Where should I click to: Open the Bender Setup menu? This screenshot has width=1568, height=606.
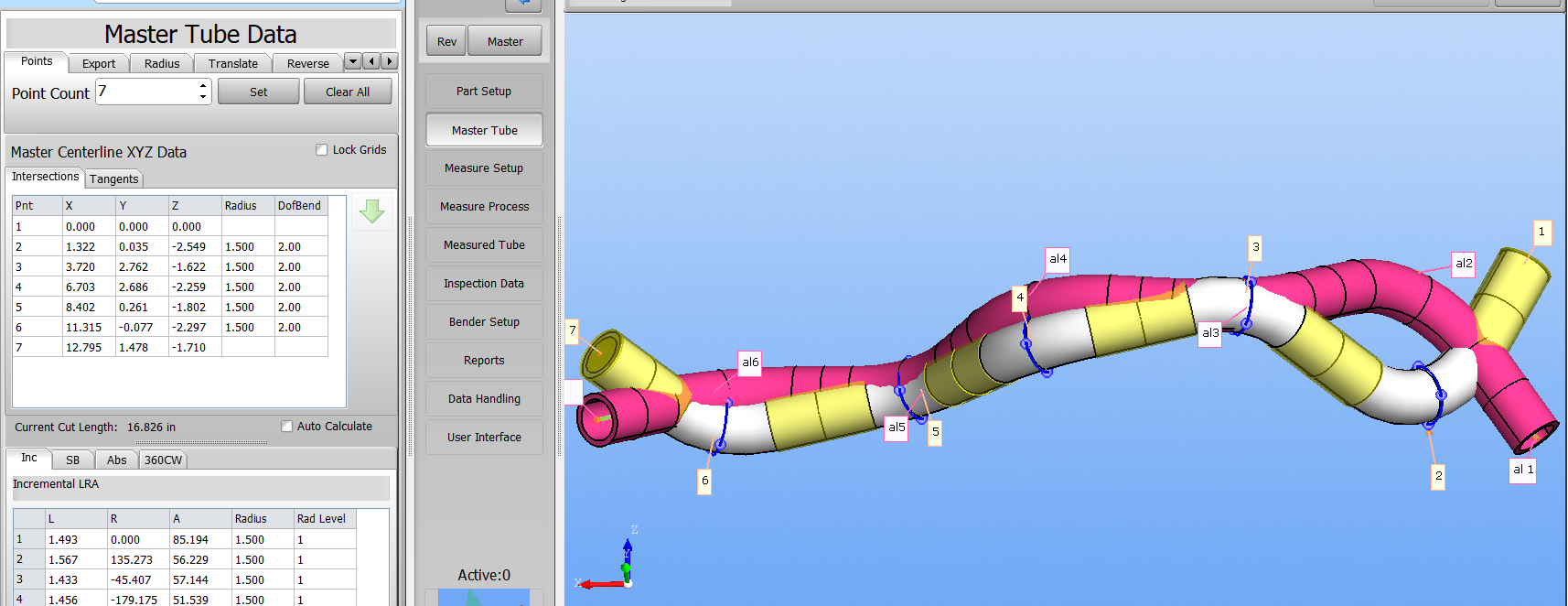484,322
